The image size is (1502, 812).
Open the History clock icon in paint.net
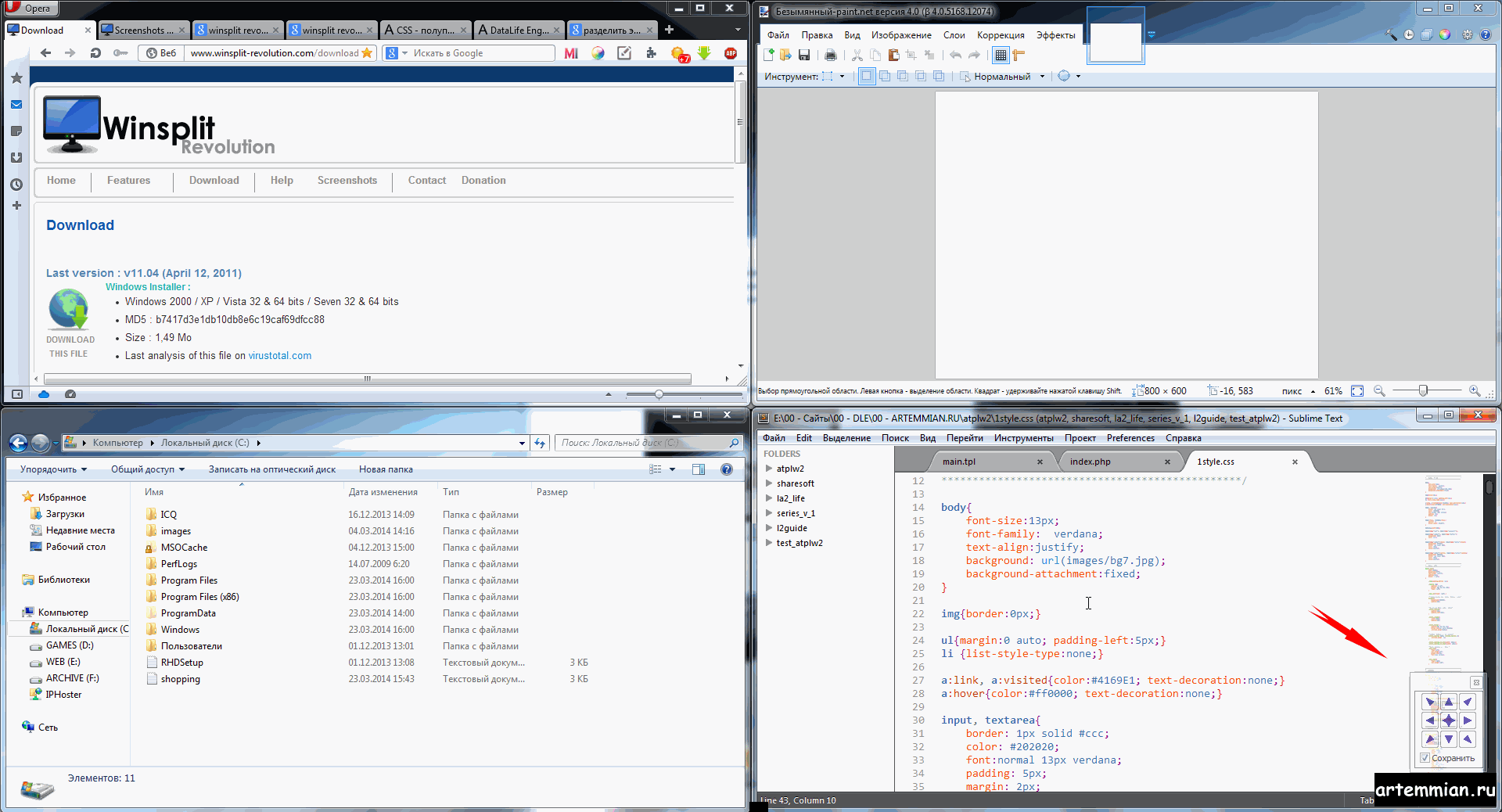click(1409, 34)
